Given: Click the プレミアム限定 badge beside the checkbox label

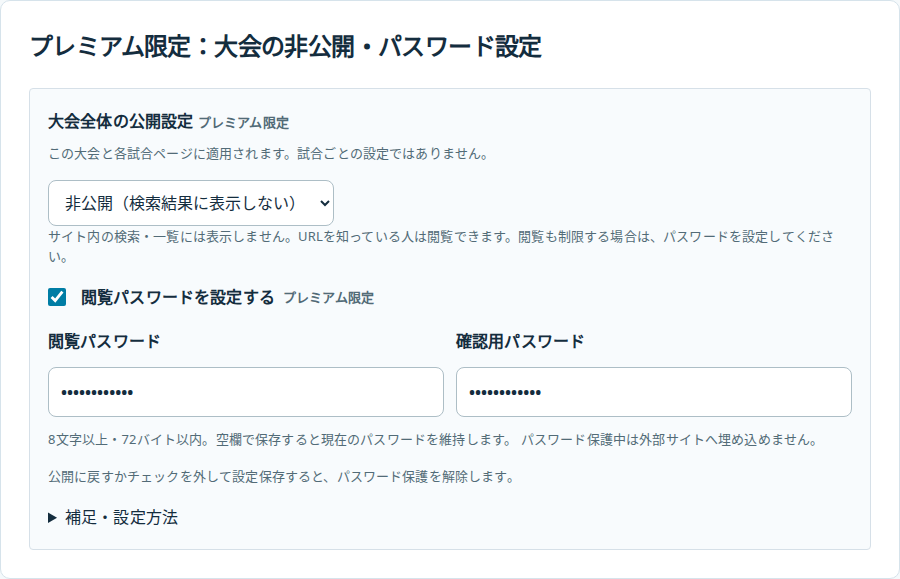Looking at the screenshot, I should click(x=328, y=298).
